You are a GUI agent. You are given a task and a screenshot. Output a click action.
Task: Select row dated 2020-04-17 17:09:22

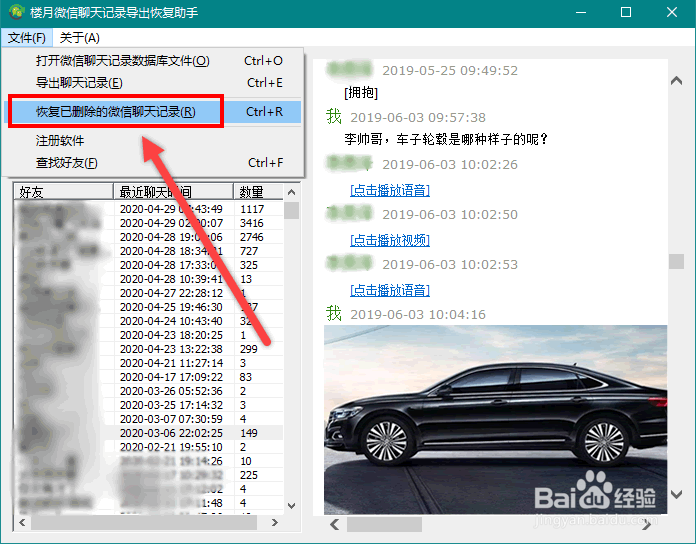pyautogui.click(x=149, y=377)
